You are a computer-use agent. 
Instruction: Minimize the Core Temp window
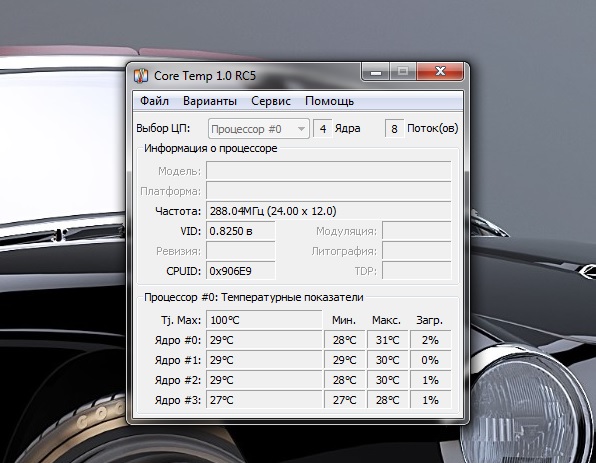(376, 71)
